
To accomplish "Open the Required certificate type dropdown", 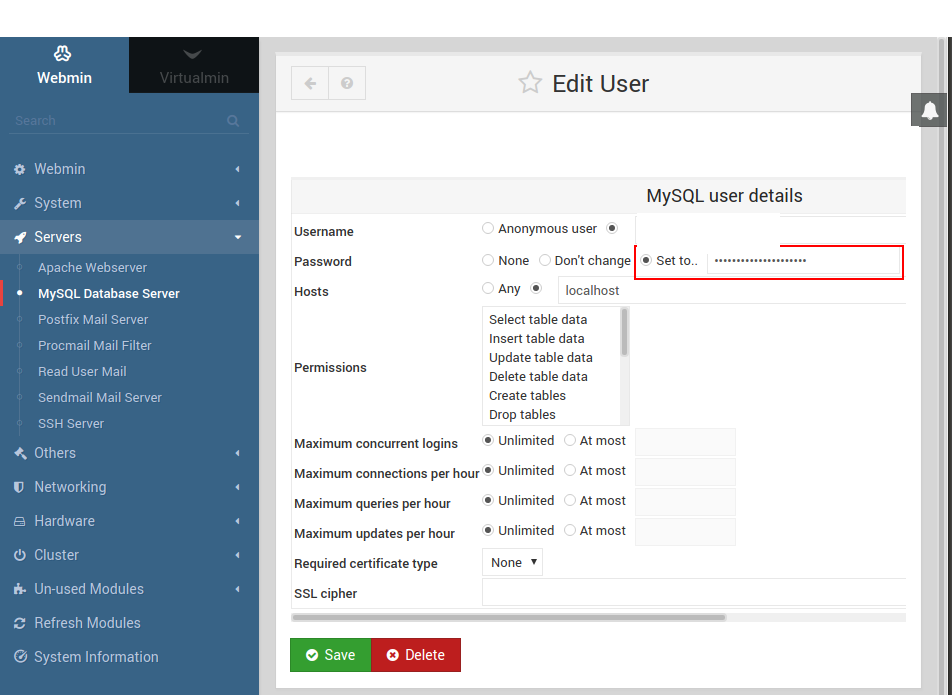I will coord(512,562).
